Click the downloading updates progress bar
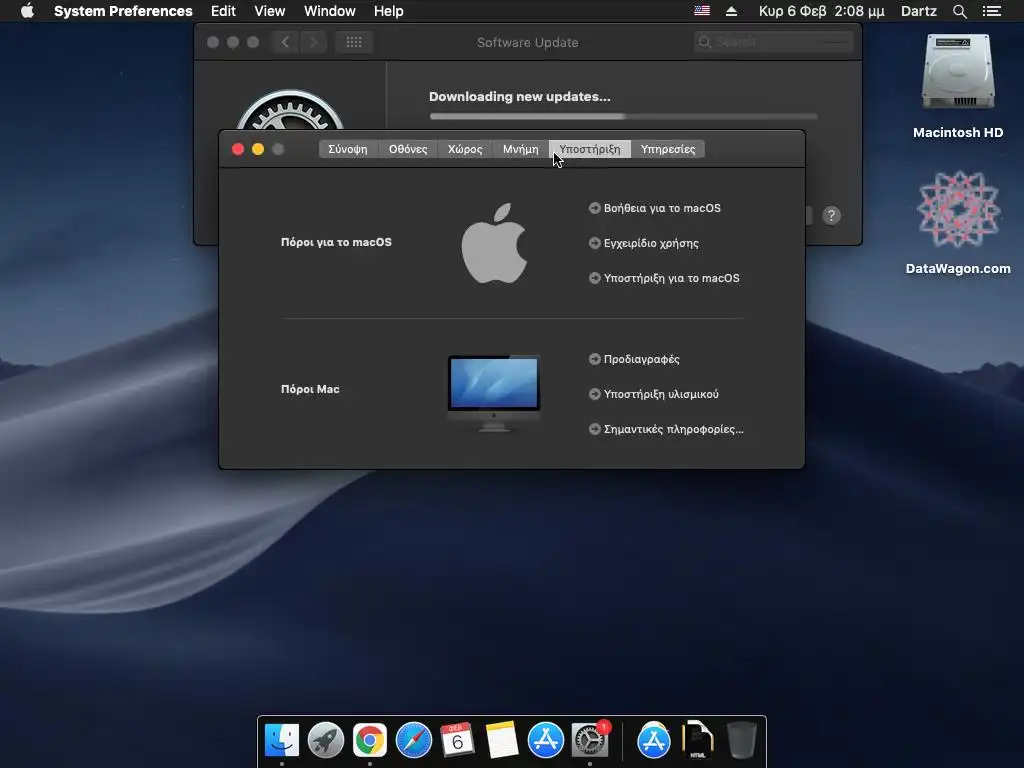This screenshot has height=768, width=1024. 623,116
